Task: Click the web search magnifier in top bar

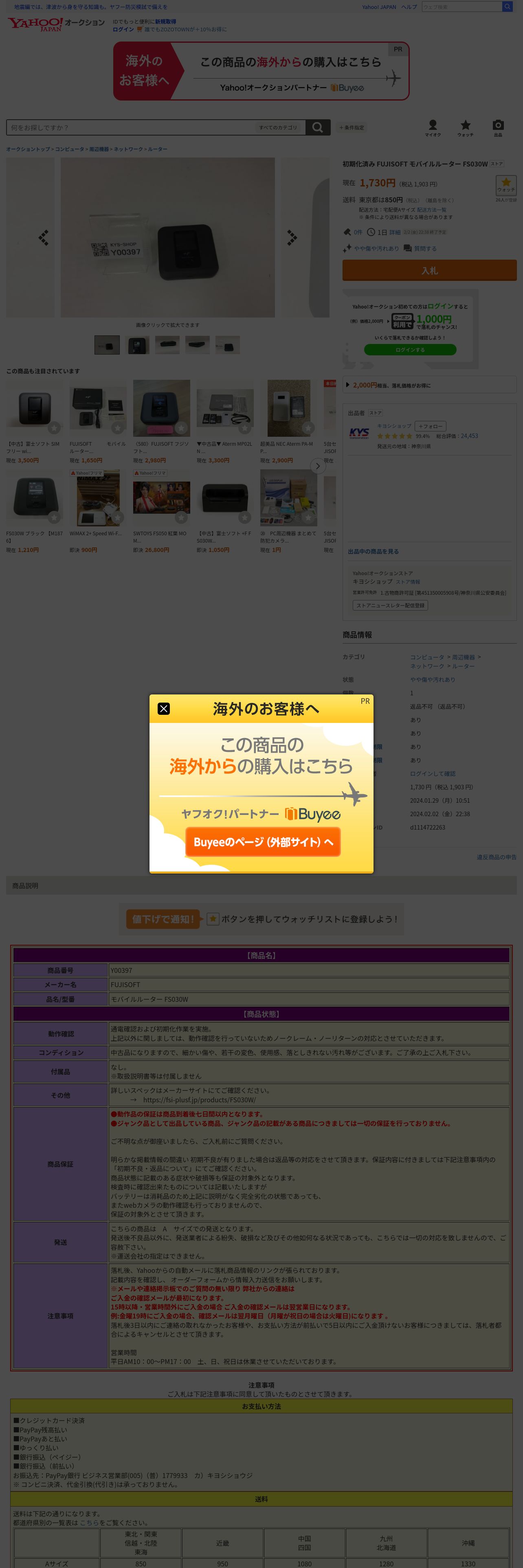Action: tap(507, 7)
